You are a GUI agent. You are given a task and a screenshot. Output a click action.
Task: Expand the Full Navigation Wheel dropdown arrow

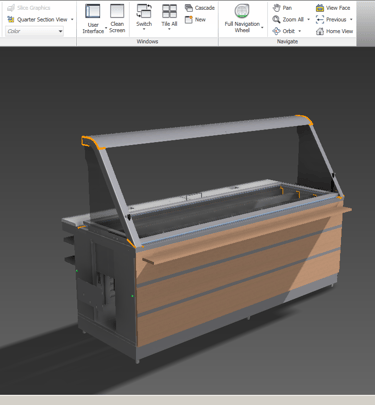(x=262, y=28)
